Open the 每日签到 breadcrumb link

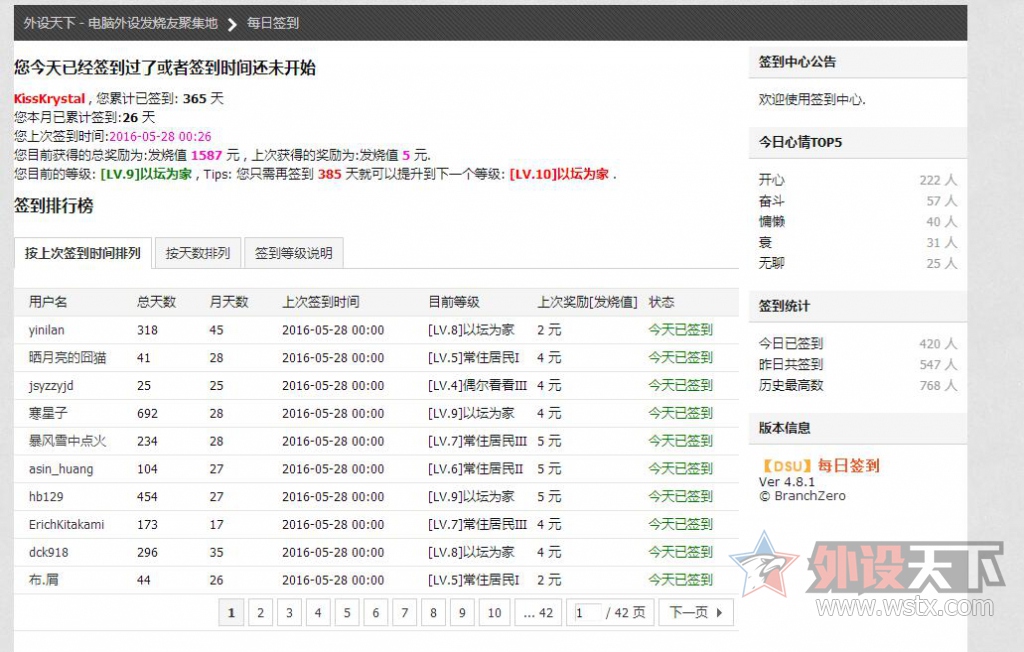coord(273,23)
